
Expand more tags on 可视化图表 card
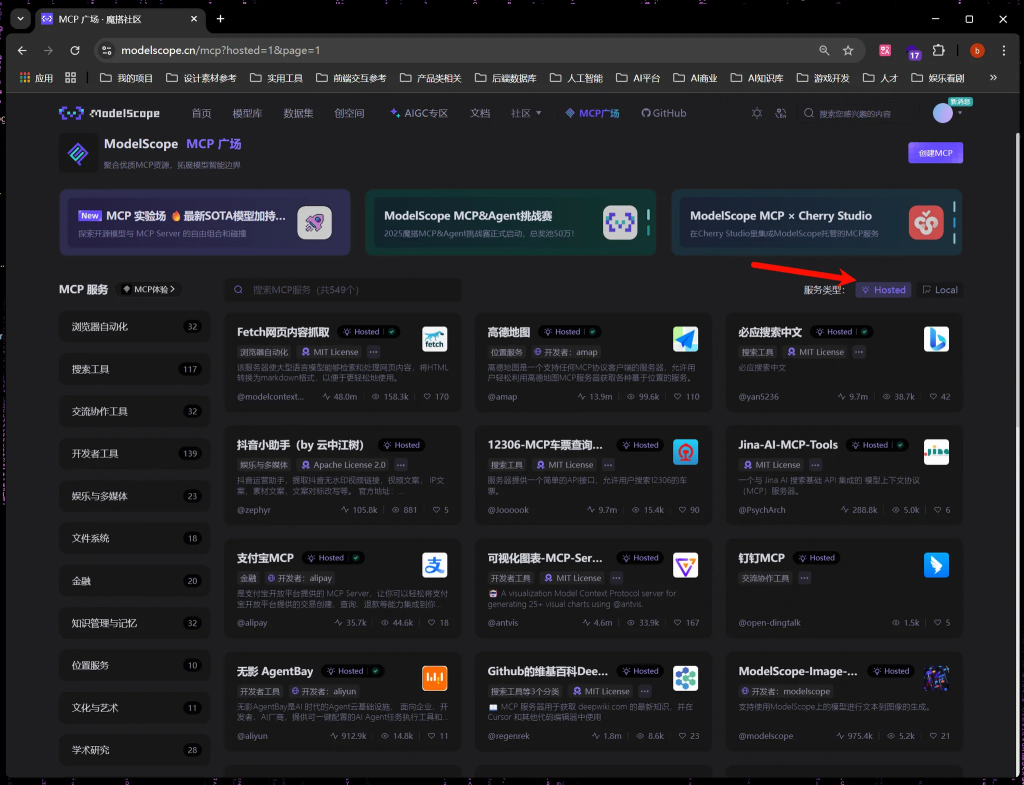(x=616, y=578)
